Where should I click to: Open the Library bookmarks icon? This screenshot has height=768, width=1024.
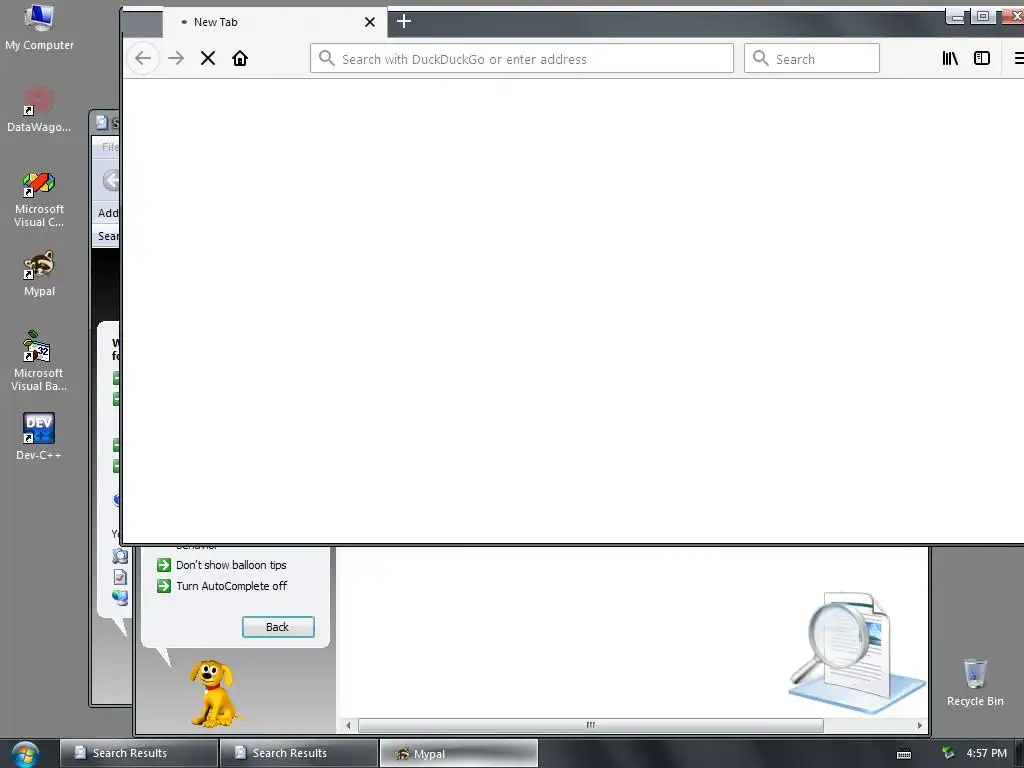(x=950, y=58)
